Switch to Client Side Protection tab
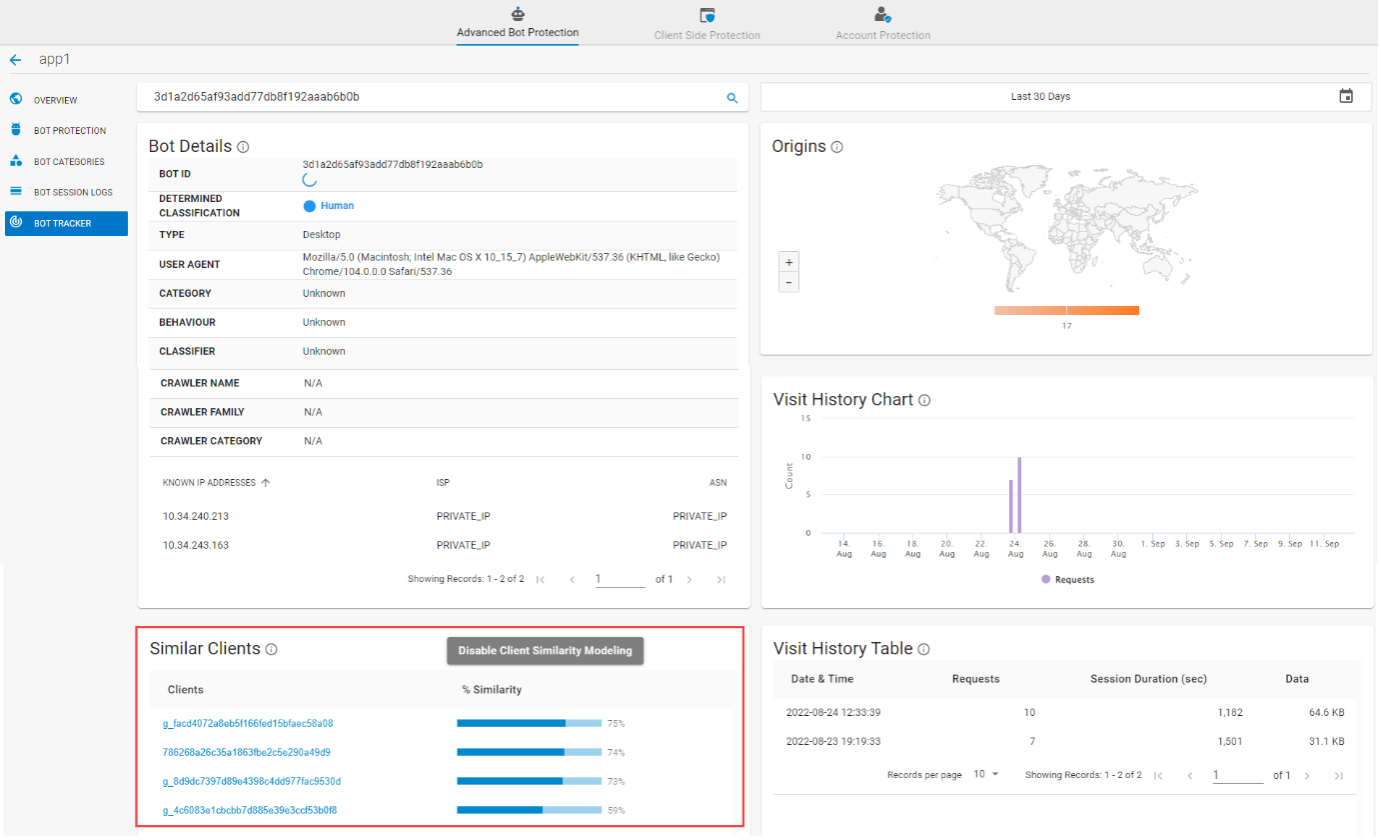This screenshot has height=840, width=1381. tap(707, 25)
